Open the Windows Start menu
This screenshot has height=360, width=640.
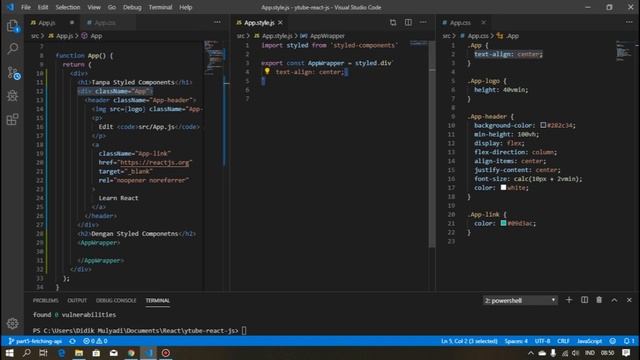coord(9,353)
